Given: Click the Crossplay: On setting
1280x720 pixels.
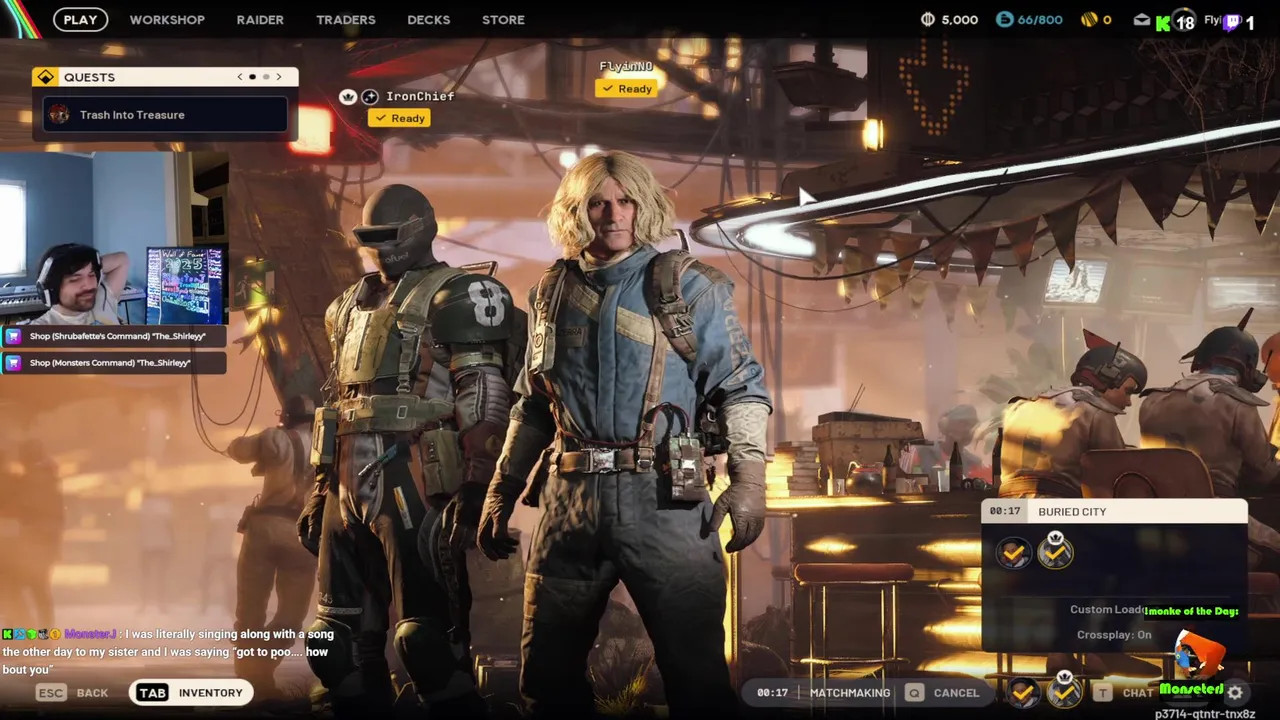Looking at the screenshot, I should tap(1114, 635).
